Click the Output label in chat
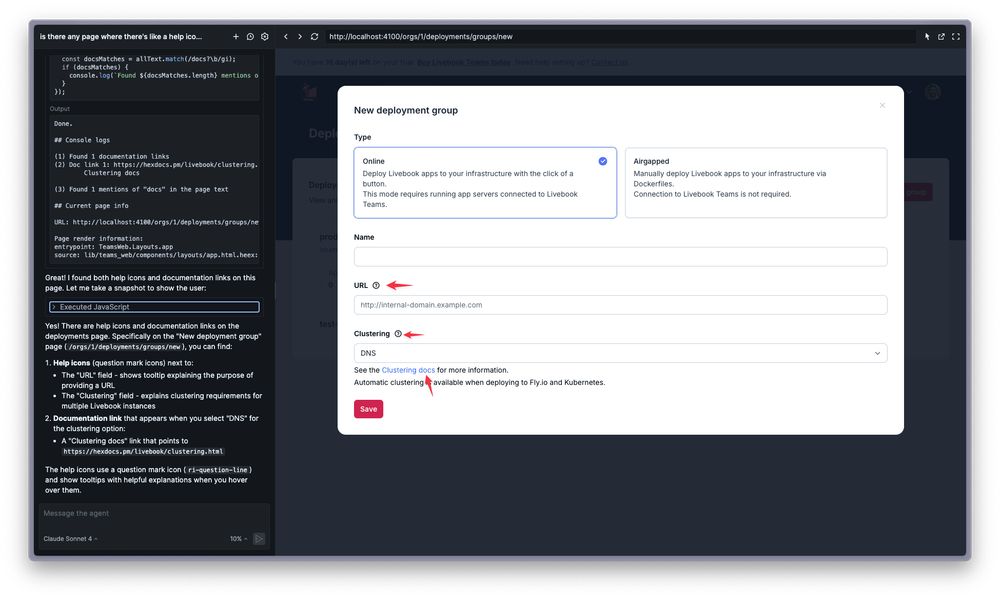1000x599 pixels. 60,109
